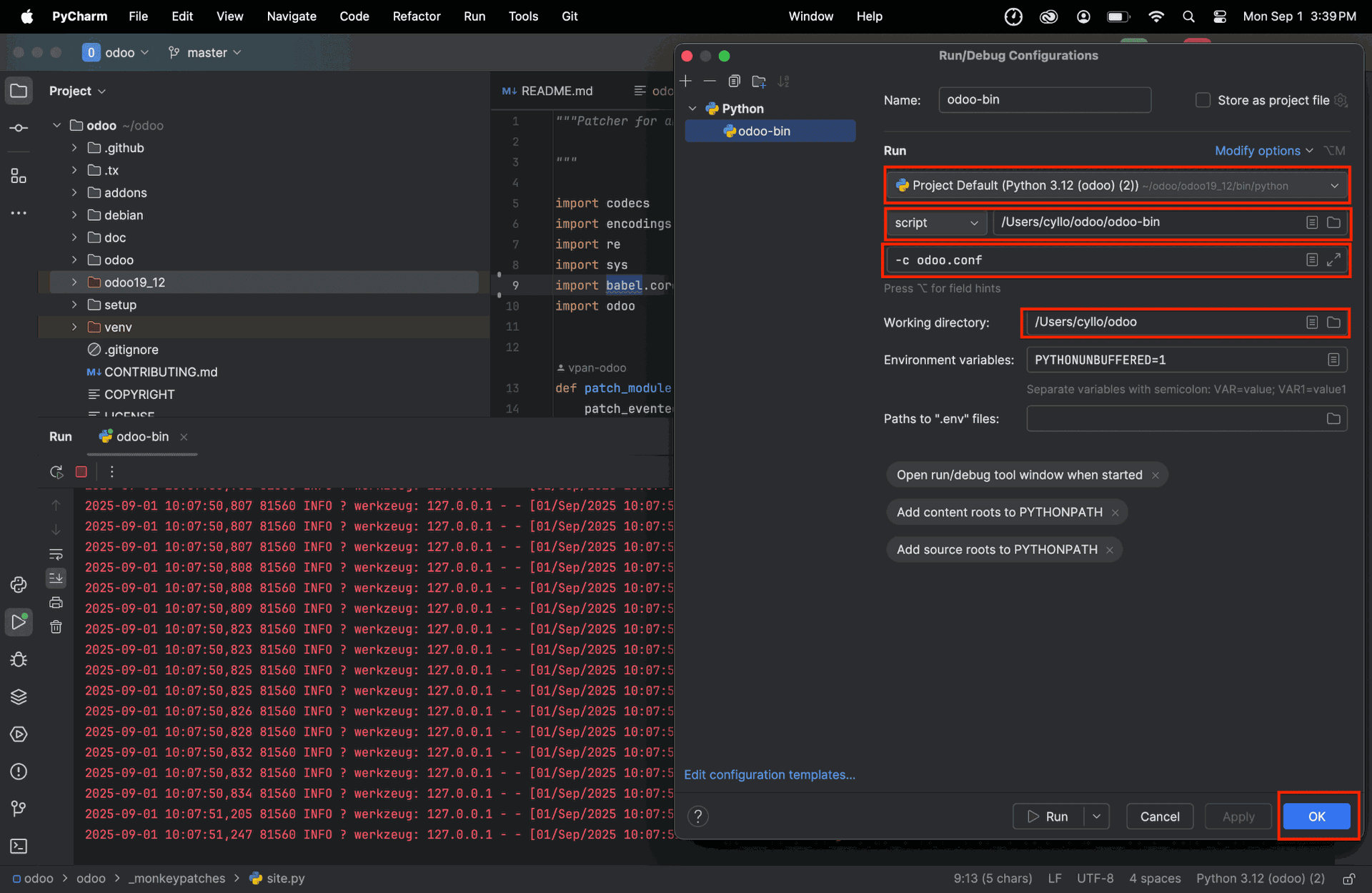
Task: Open the Refactor menu
Action: [416, 16]
